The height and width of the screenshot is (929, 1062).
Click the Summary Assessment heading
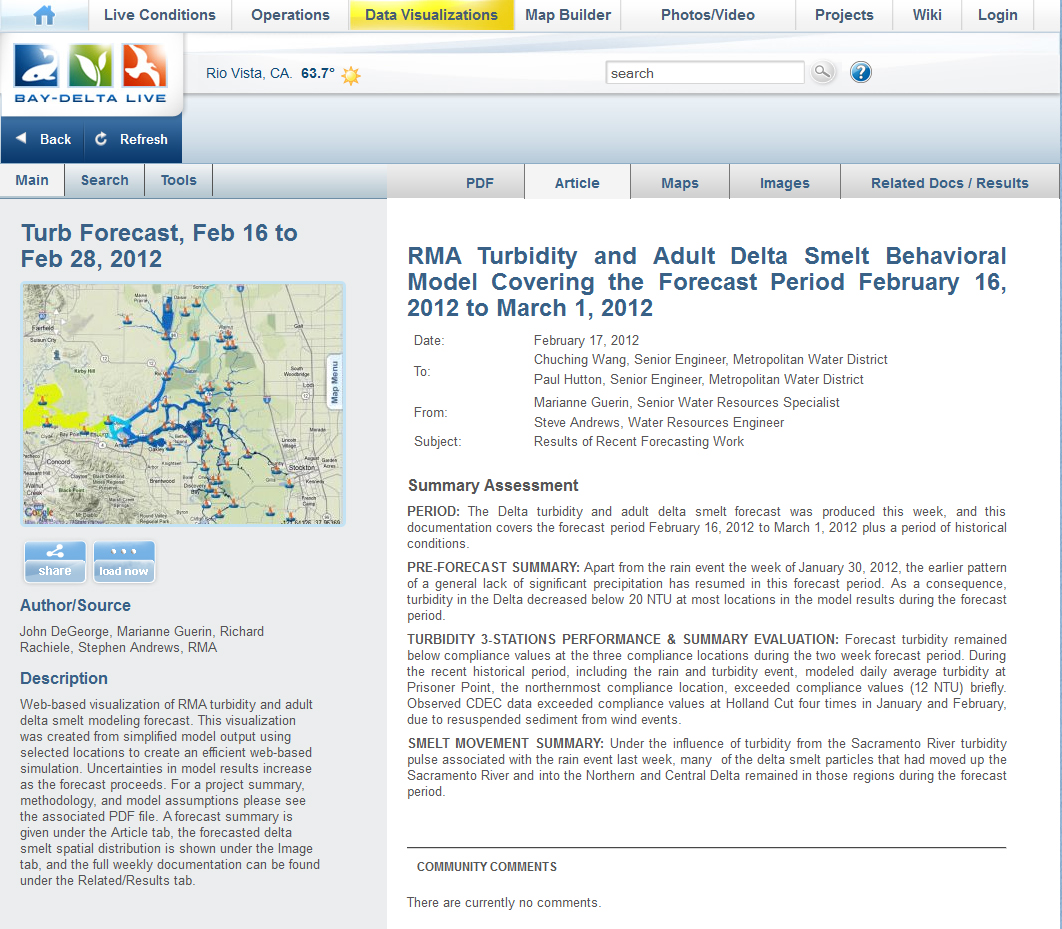point(493,485)
